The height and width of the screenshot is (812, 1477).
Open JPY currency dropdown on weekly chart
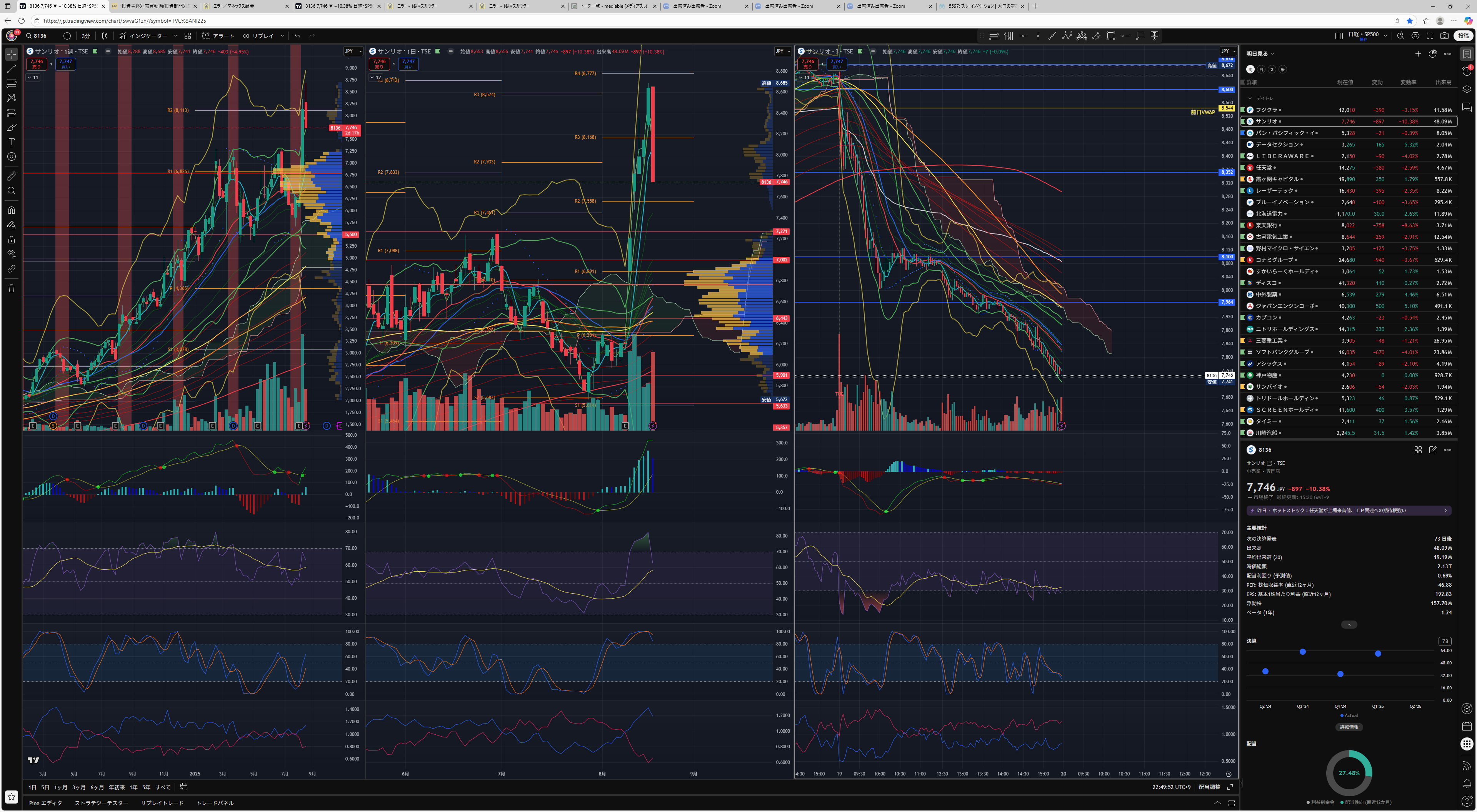point(353,52)
